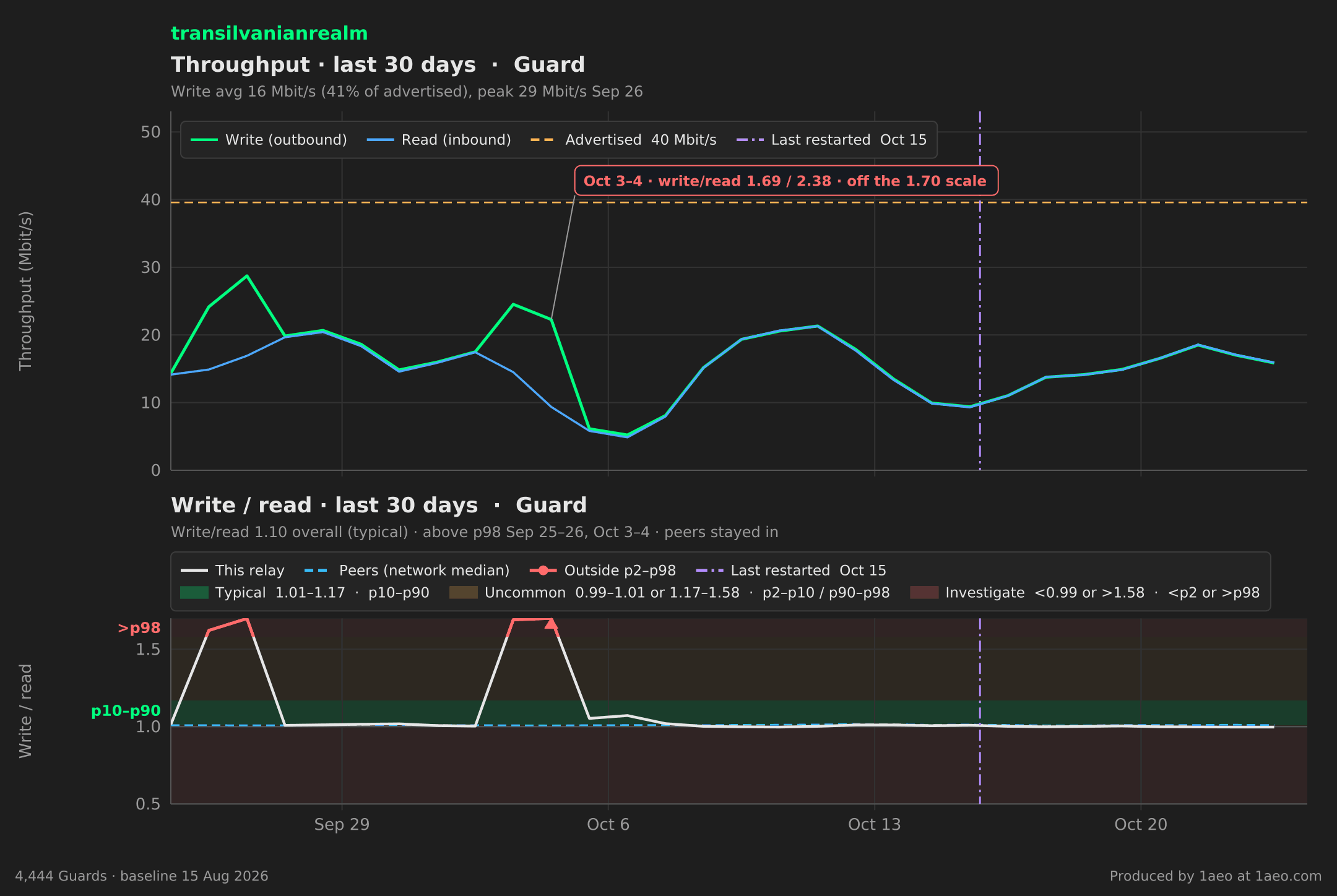
Task: Click the p10–p90 axis label
Action: pos(126,711)
